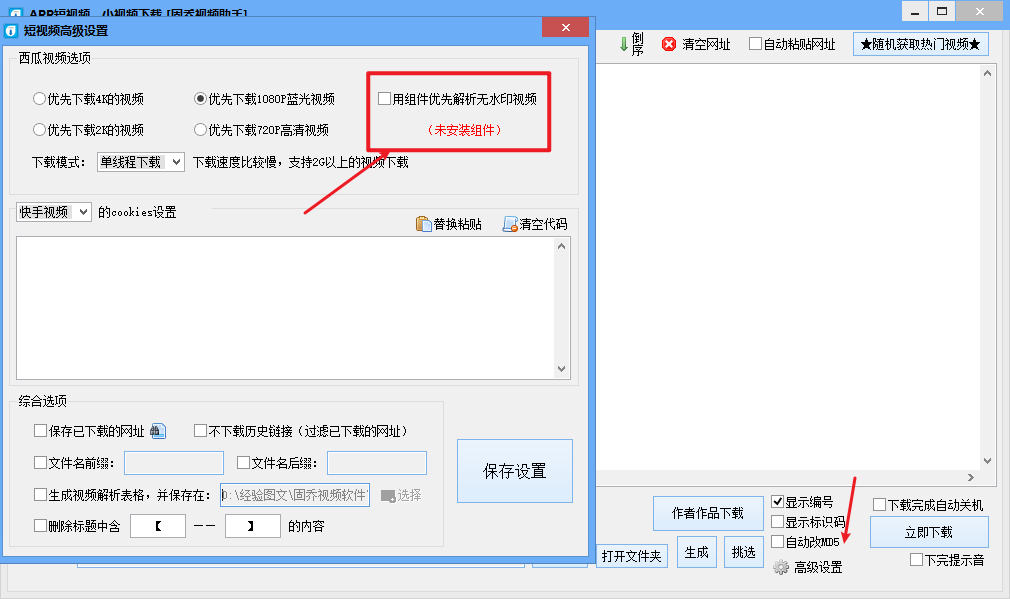The image size is (1010, 599).
Task: Enable component watermark-free parsing checkbox
Action: (x=385, y=99)
